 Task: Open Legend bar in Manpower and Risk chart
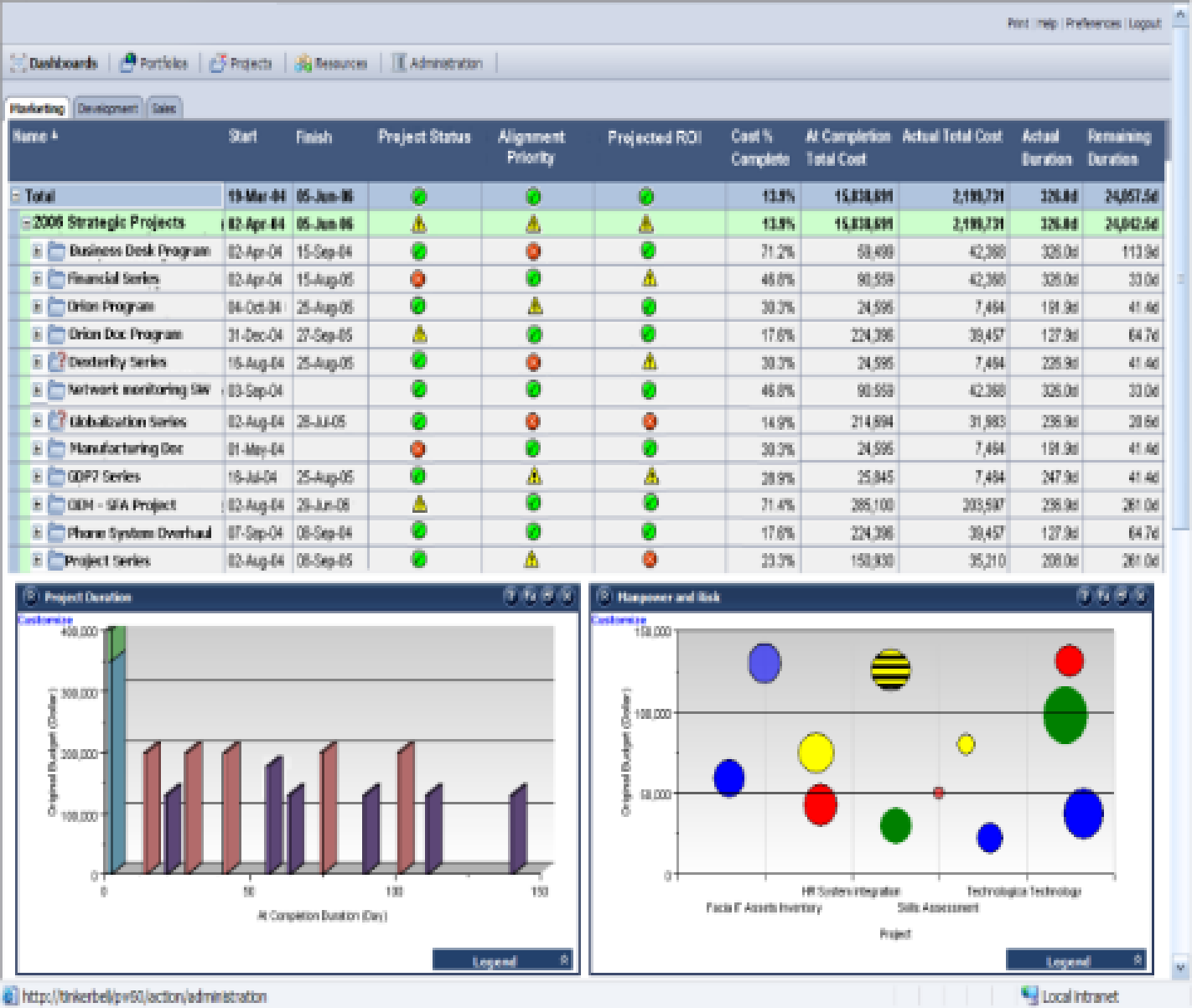pos(1075,960)
